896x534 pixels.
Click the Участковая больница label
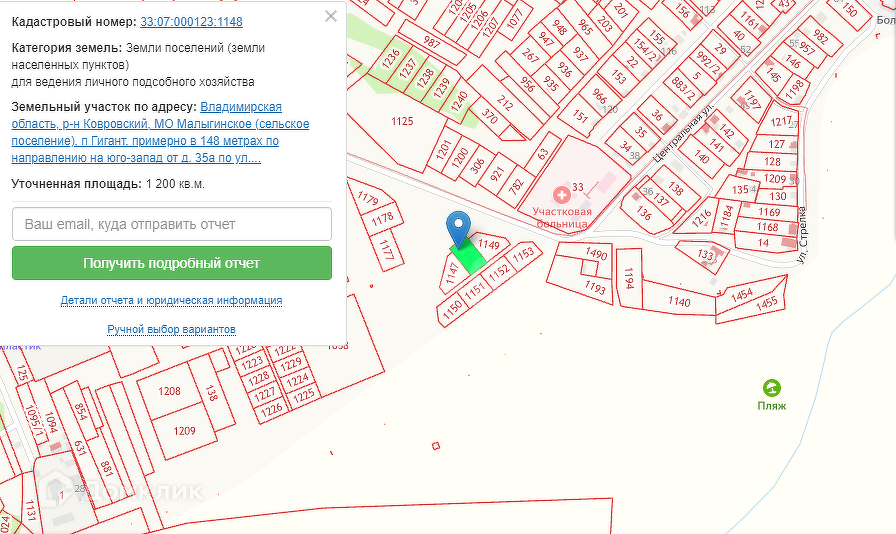click(x=562, y=217)
